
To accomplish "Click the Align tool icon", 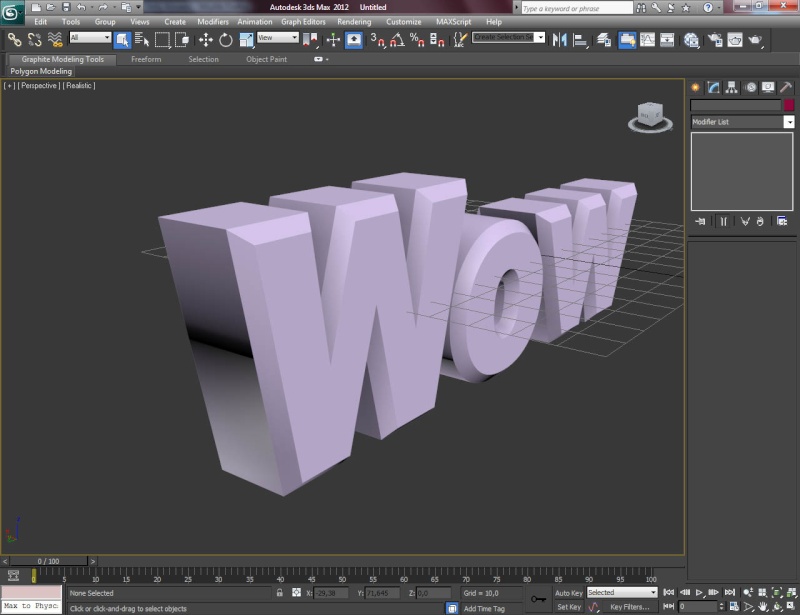I will pos(580,40).
